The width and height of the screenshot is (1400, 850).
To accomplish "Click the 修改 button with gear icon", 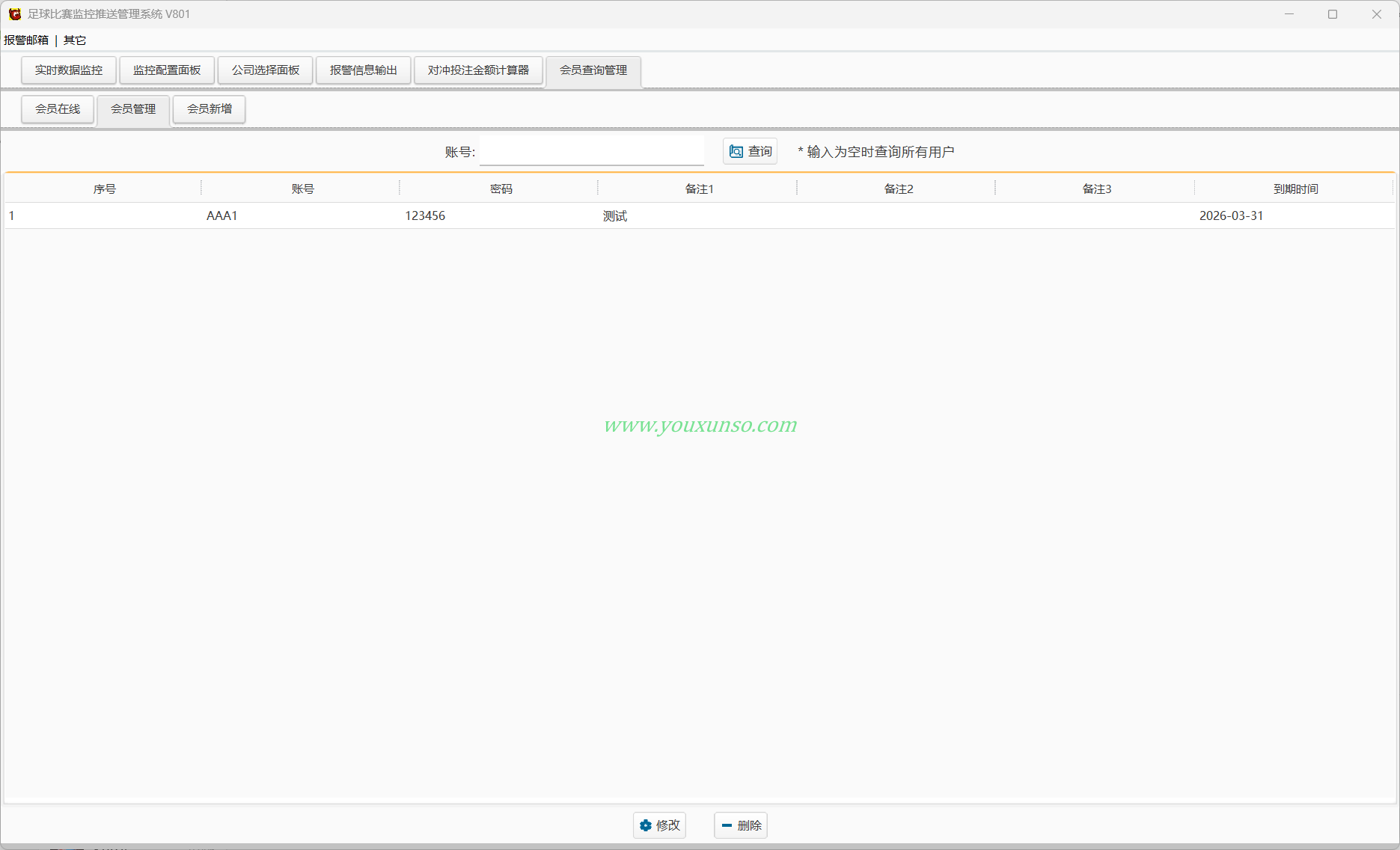I will coord(659,825).
